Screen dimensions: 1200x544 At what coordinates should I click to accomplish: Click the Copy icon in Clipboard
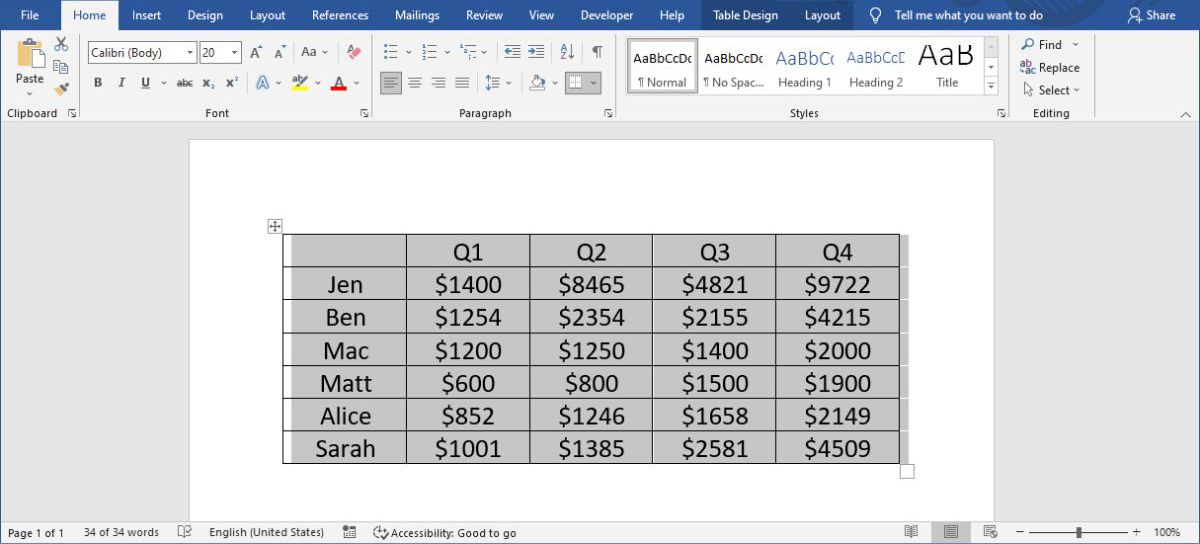pos(61,66)
